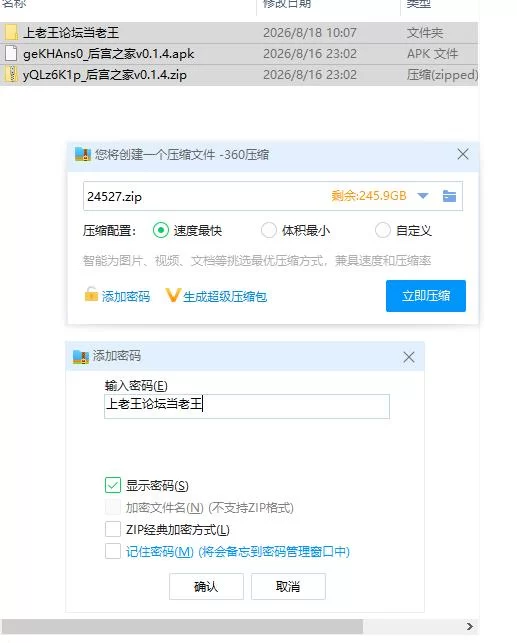Click the zip archive icon for yQLz6K1p_后宫之家v0.1.4.zip
Screen dimensions: 517x643
pyautogui.click(x=11, y=75)
